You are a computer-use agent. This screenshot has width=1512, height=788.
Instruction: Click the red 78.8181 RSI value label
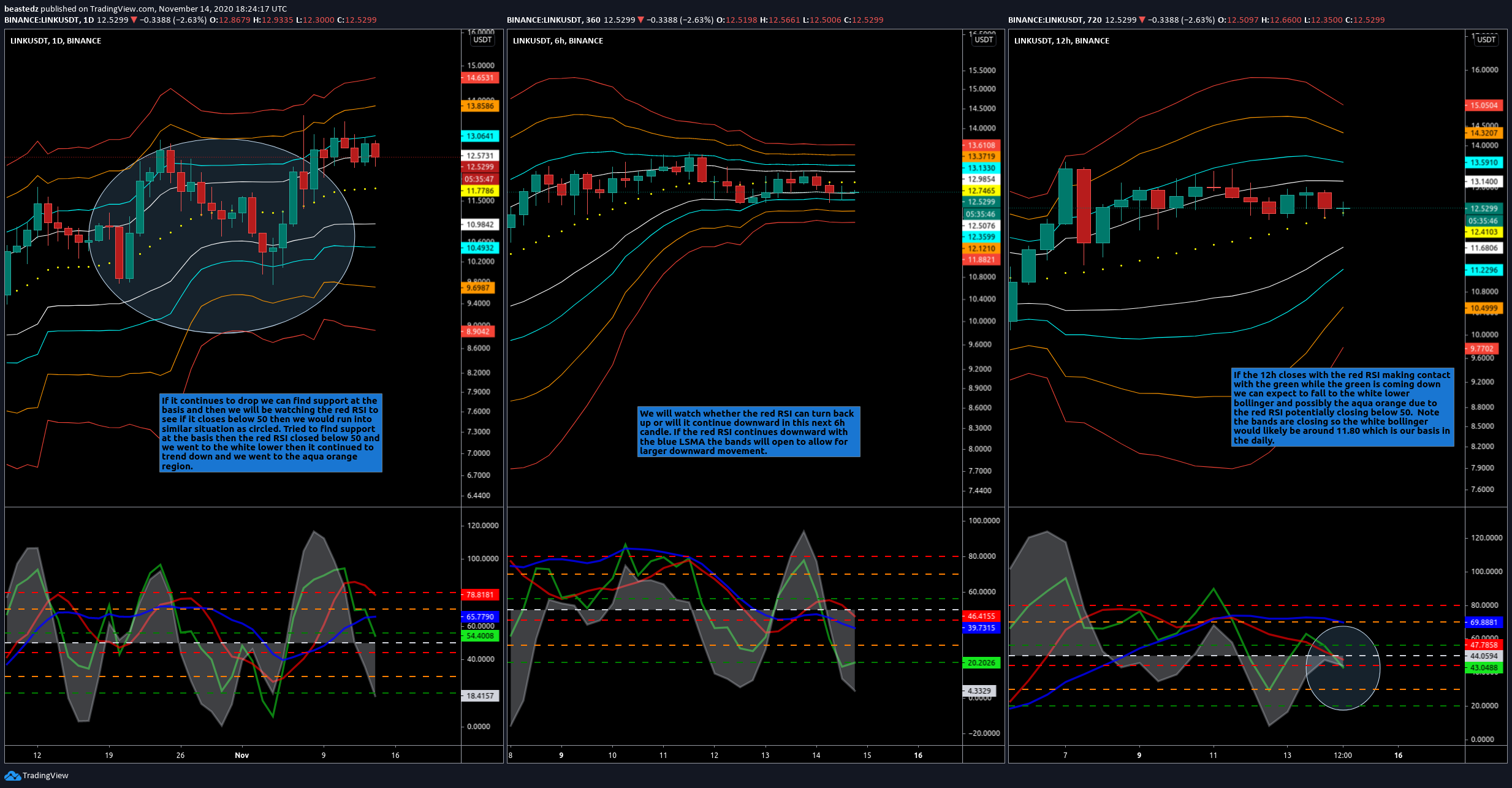click(x=480, y=594)
